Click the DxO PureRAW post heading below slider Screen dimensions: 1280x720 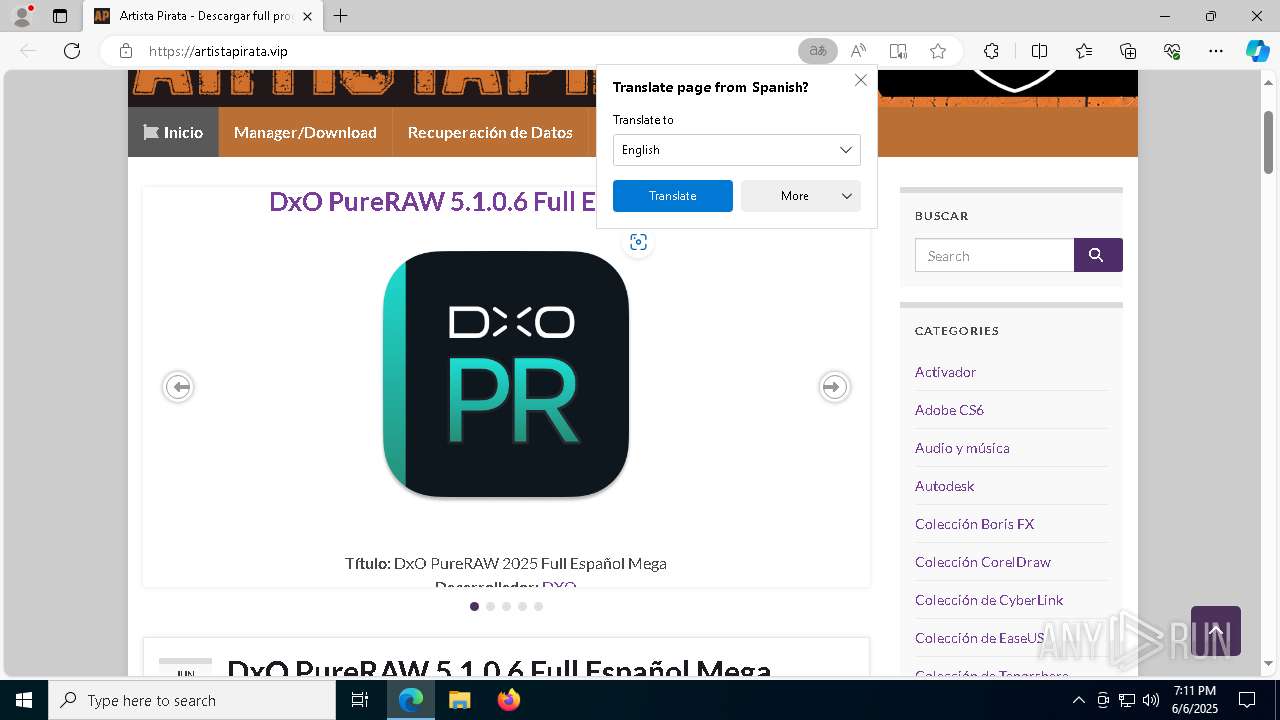pos(499,669)
